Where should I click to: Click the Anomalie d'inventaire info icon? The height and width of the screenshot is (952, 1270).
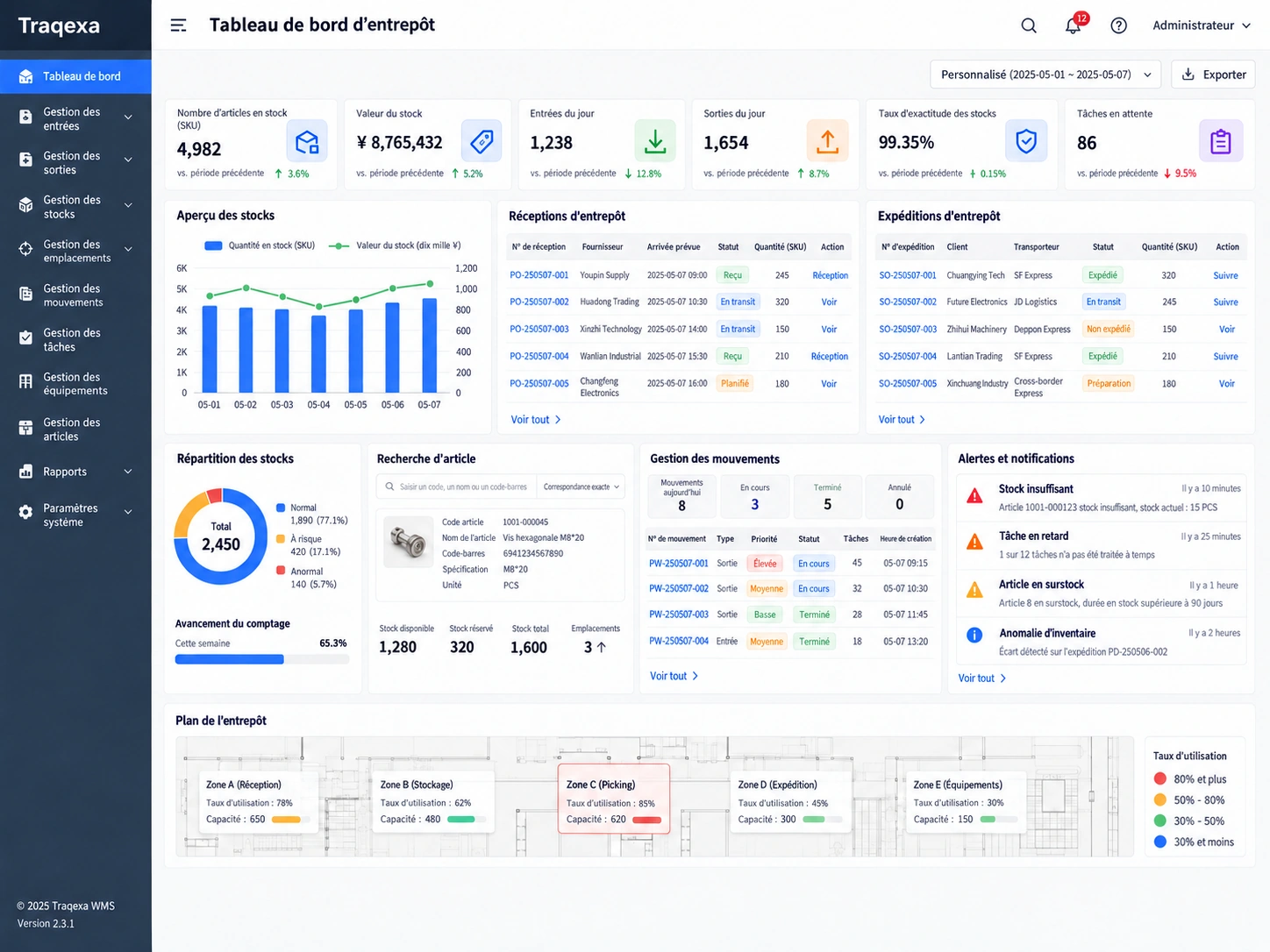(974, 636)
